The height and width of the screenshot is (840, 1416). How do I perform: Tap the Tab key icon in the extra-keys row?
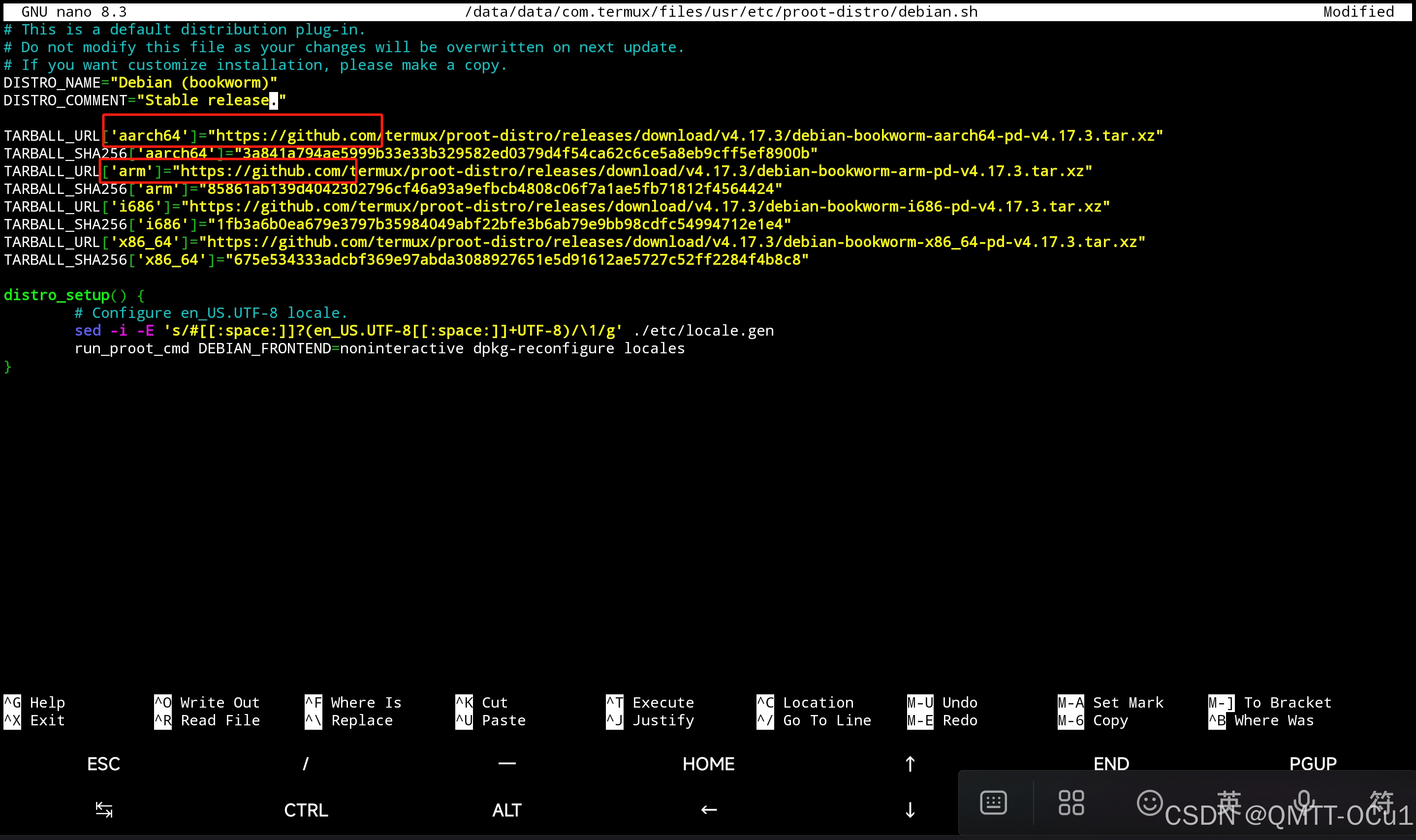(x=104, y=810)
